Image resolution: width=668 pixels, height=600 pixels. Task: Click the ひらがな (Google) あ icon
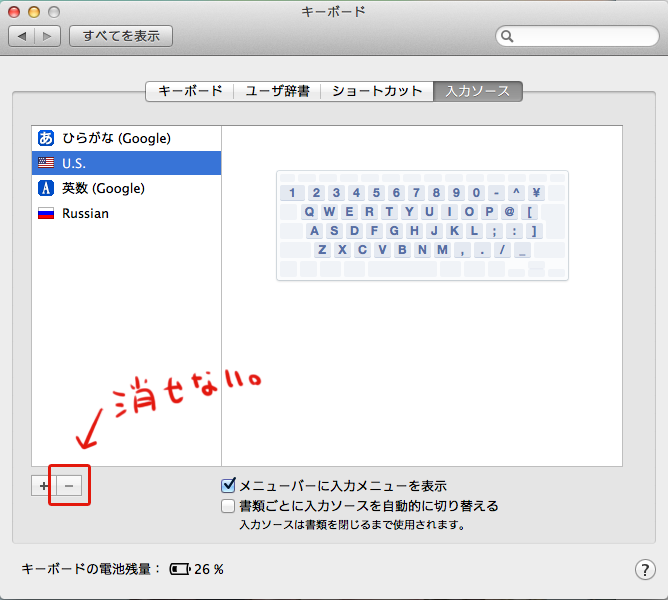tap(46, 138)
